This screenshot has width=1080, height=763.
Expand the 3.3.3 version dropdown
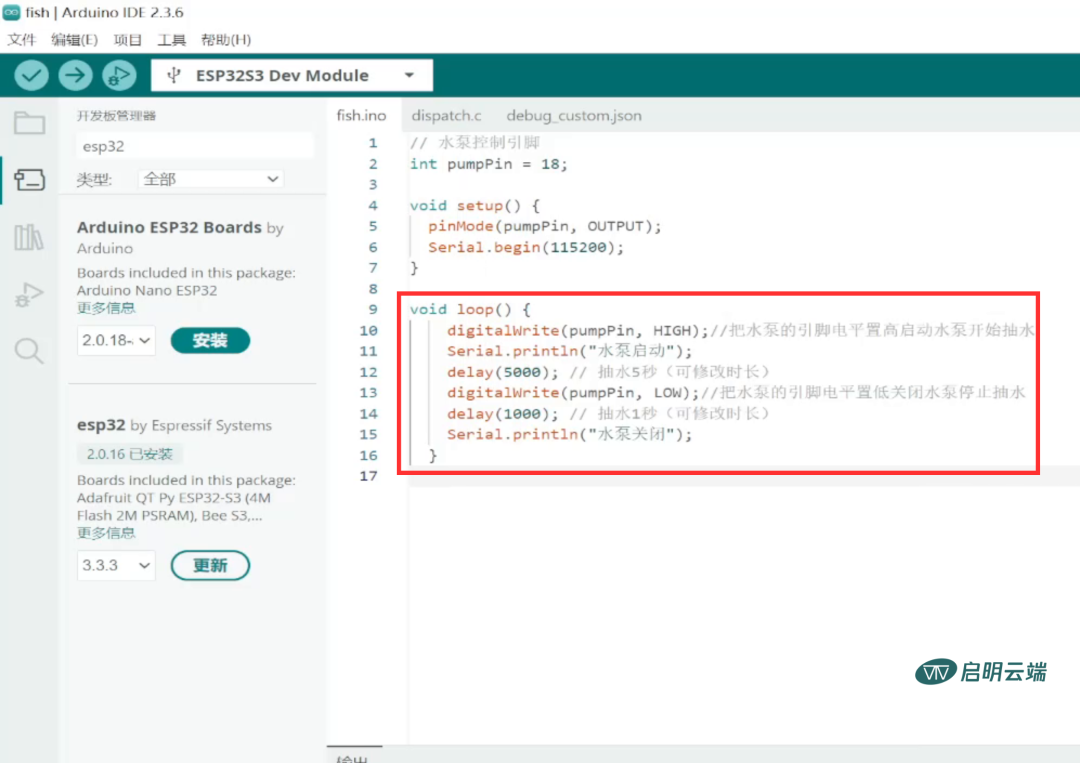pos(116,565)
